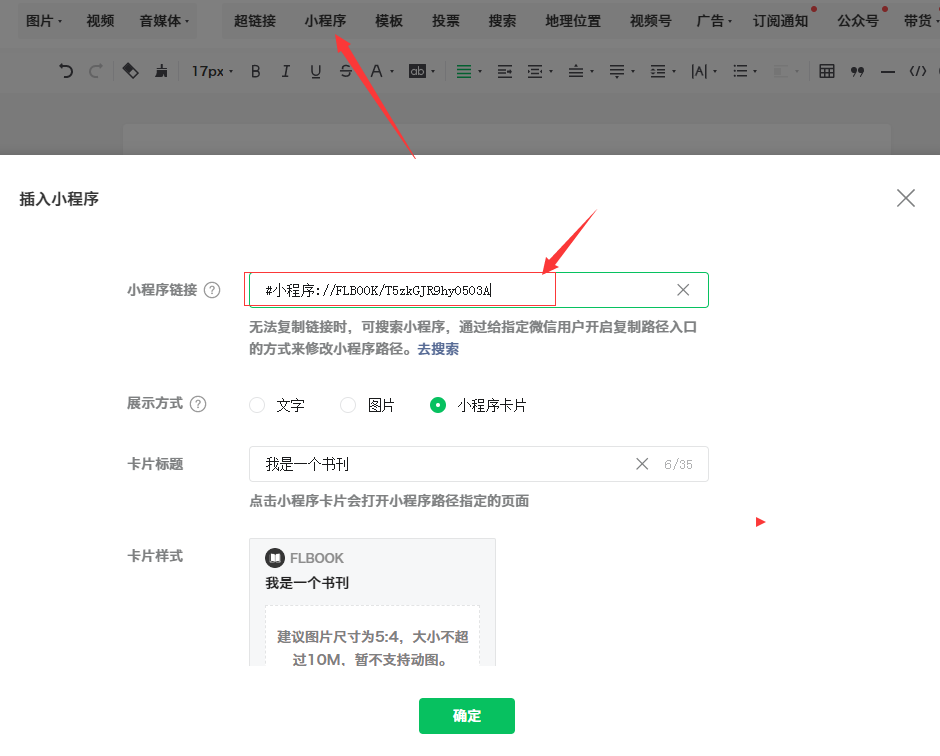This screenshot has width=940, height=756.
Task: Click the clear formatting eraser icon
Action: click(130, 71)
